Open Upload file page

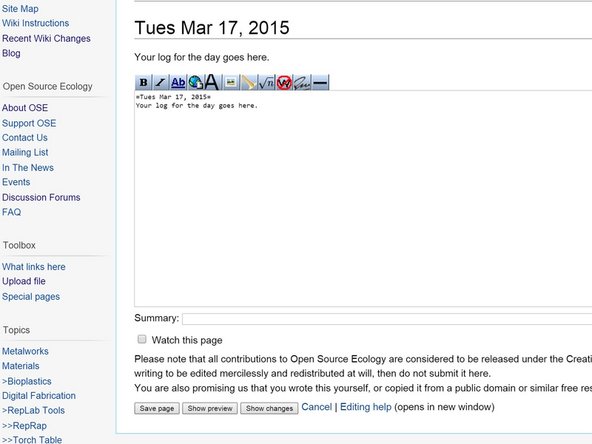tap(24, 281)
